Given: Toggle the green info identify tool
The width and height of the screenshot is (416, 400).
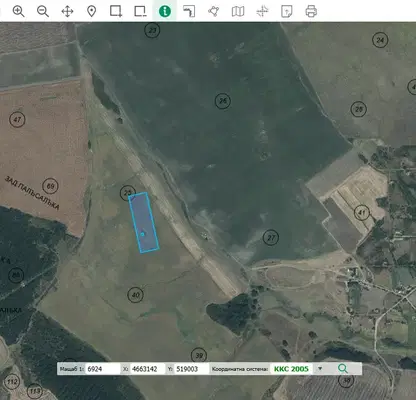Looking at the screenshot, I should click(165, 12).
